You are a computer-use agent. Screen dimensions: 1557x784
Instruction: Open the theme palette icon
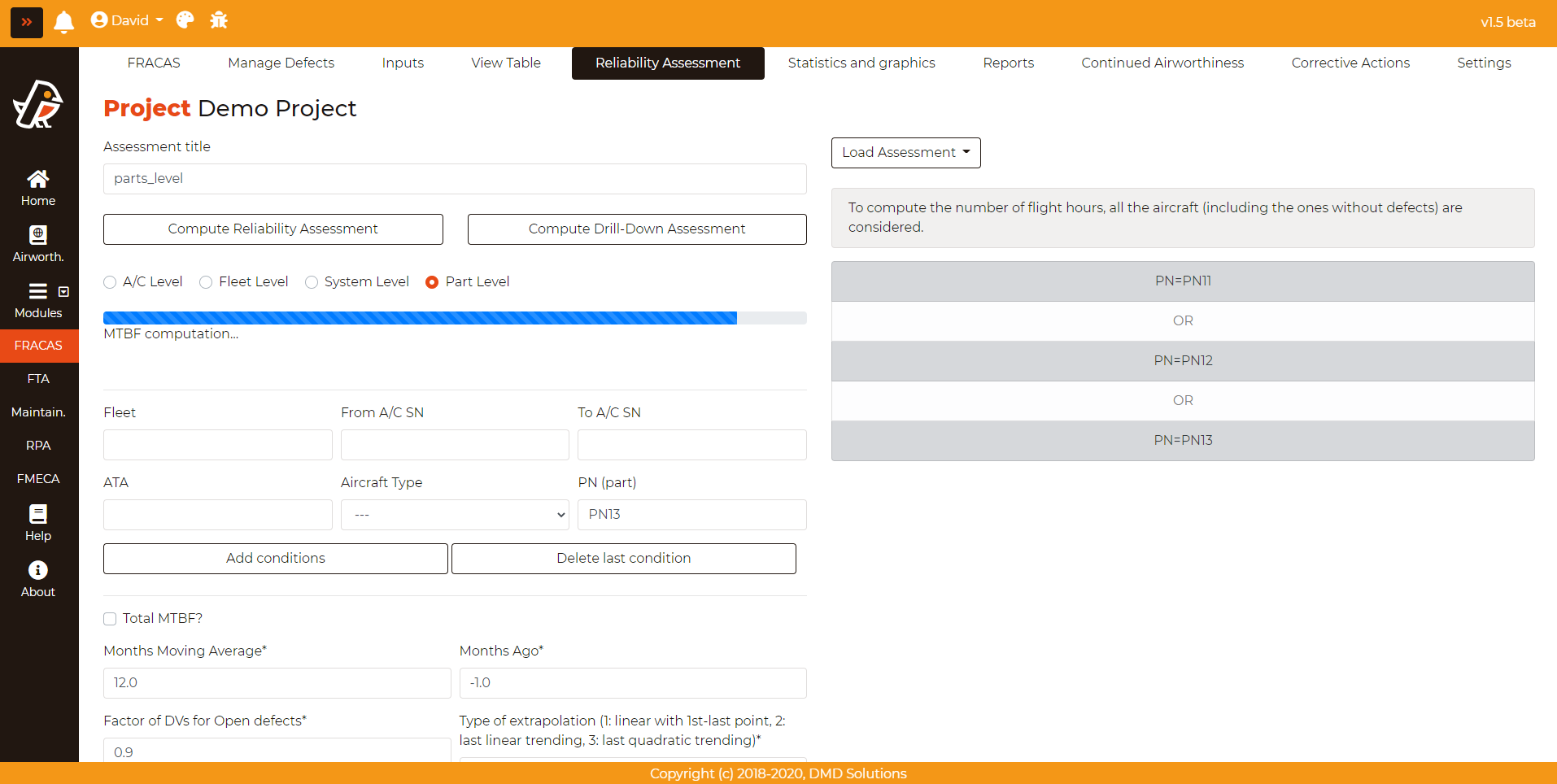(x=185, y=20)
